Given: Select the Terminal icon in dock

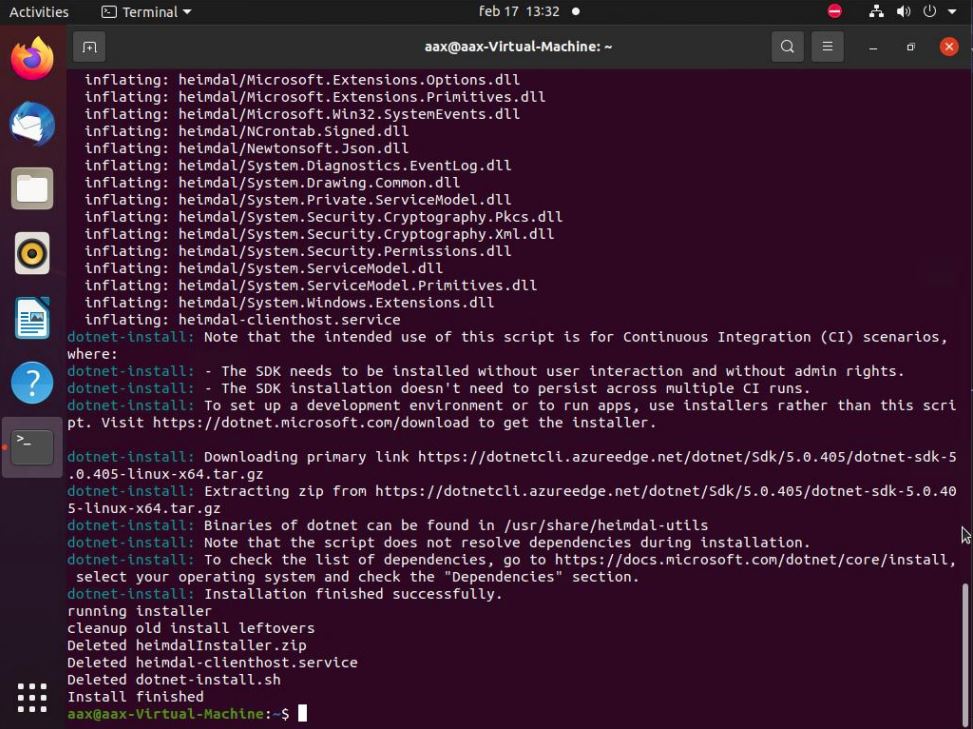Looking at the screenshot, I should 32,447.
